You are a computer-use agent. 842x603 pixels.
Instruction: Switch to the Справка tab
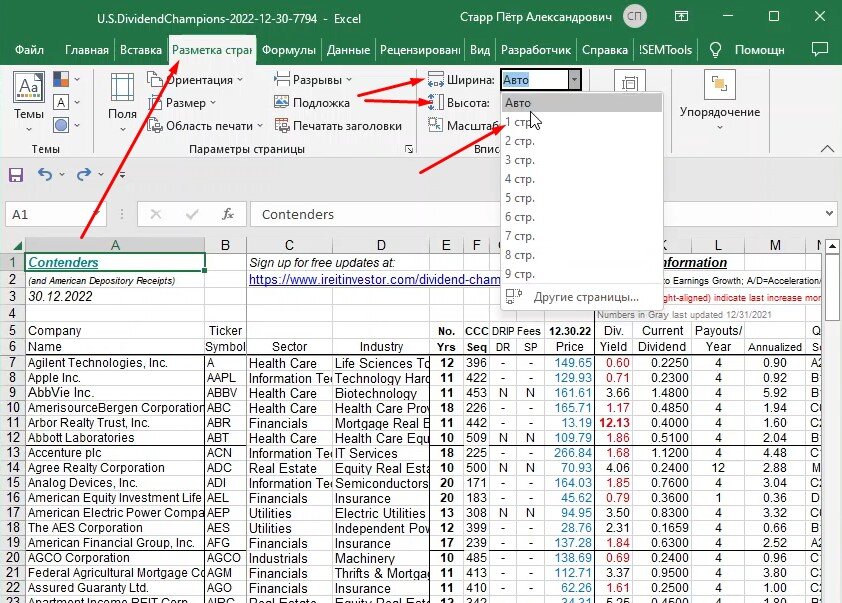tap(605, 50)
